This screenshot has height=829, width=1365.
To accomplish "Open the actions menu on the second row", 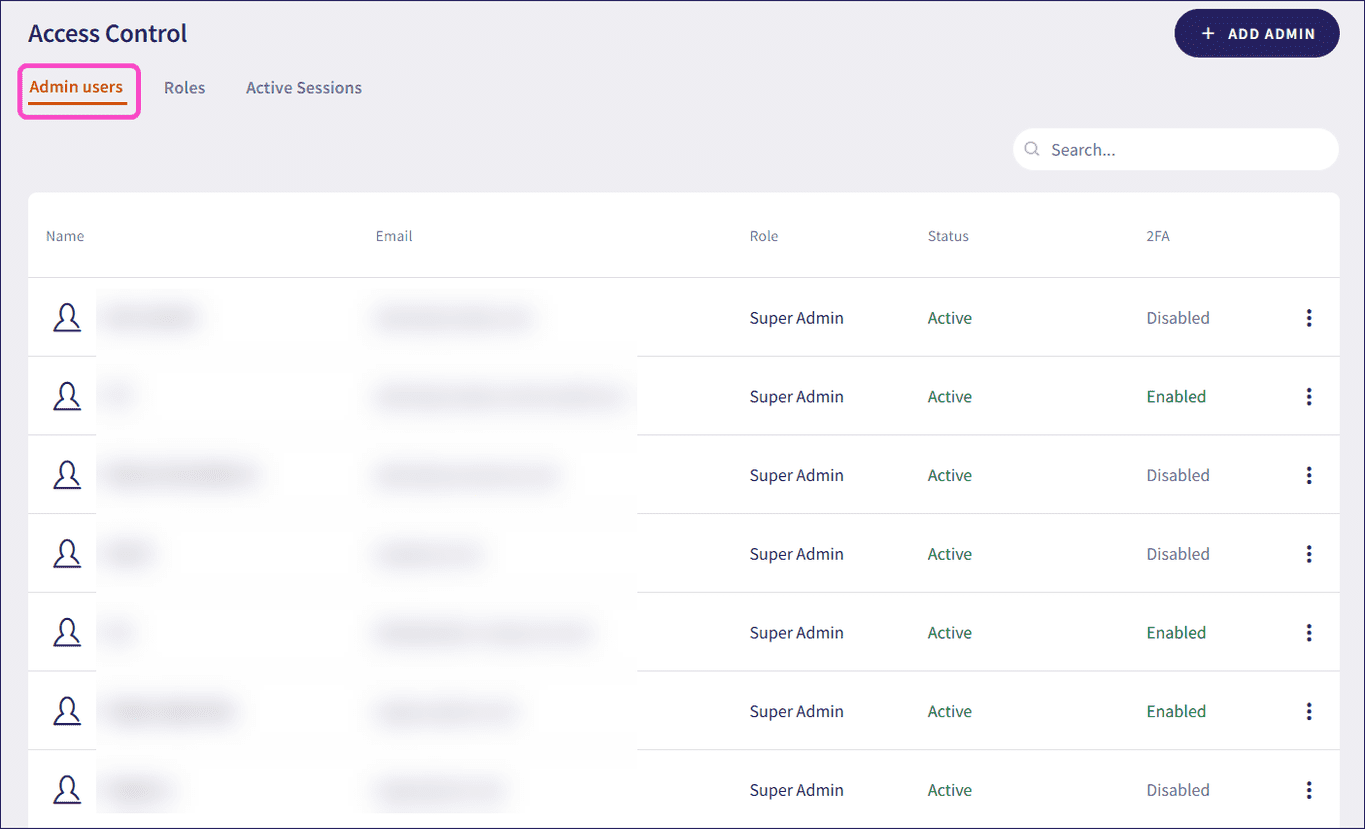I will pyautogui.click(x=1309, y=396).
